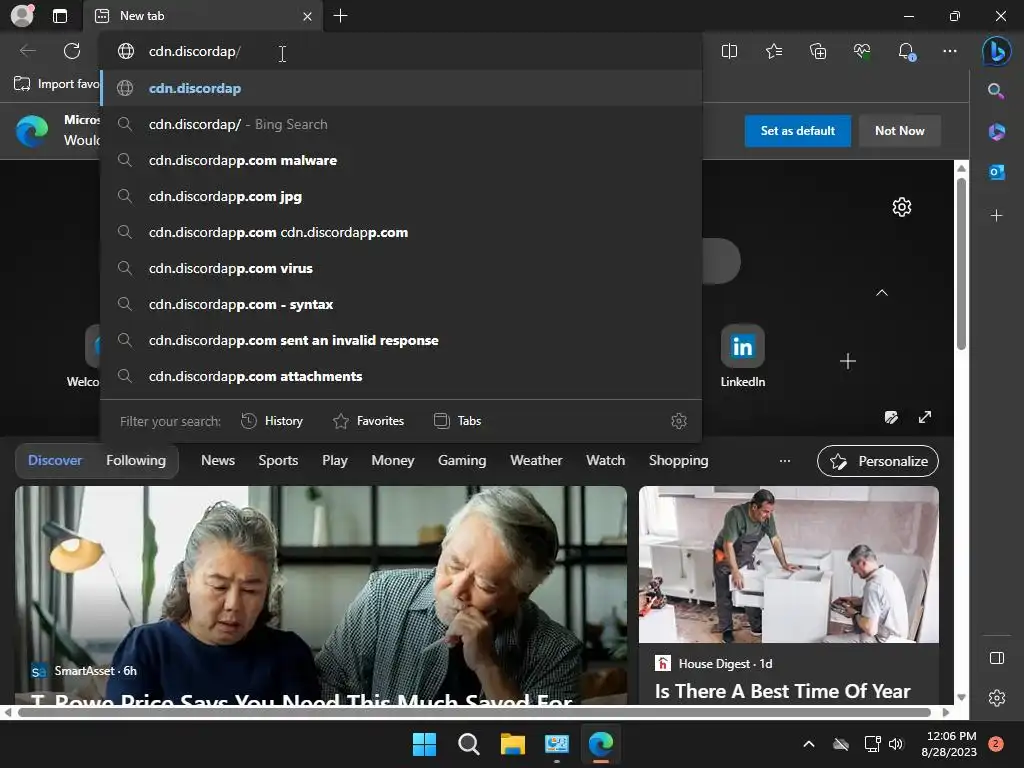Open Bing Chat sidebar button
The width and height of the screenshot is (1024, 768).
[997, 51]
